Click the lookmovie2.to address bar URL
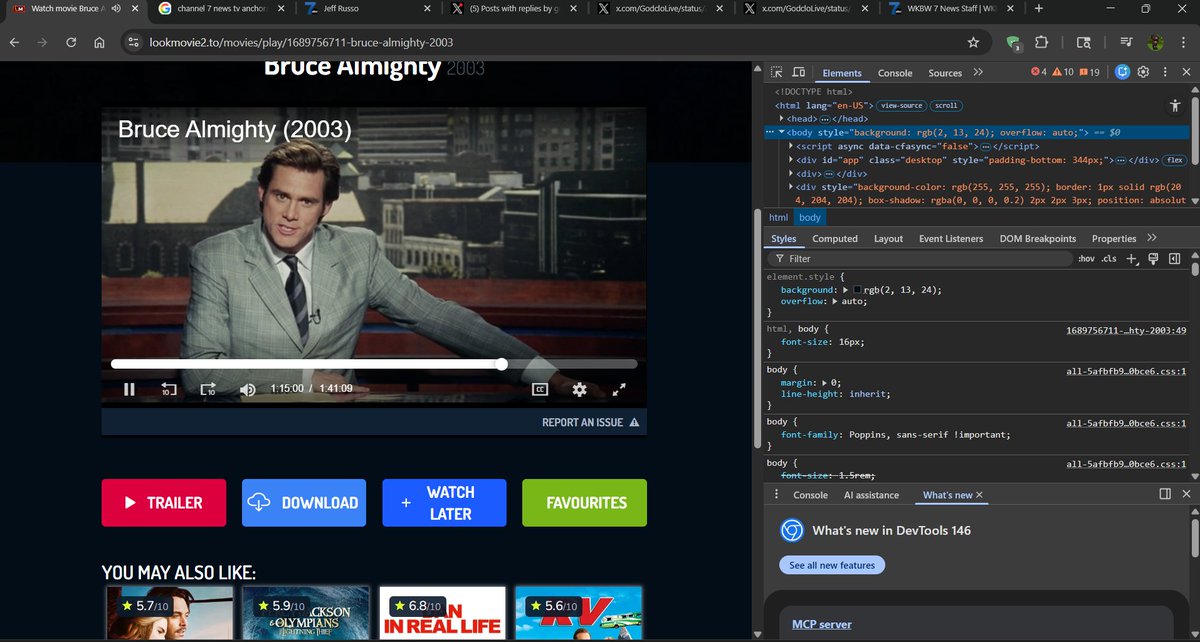The height and width of the screenshot is (642, 1200). pos(301,44)
